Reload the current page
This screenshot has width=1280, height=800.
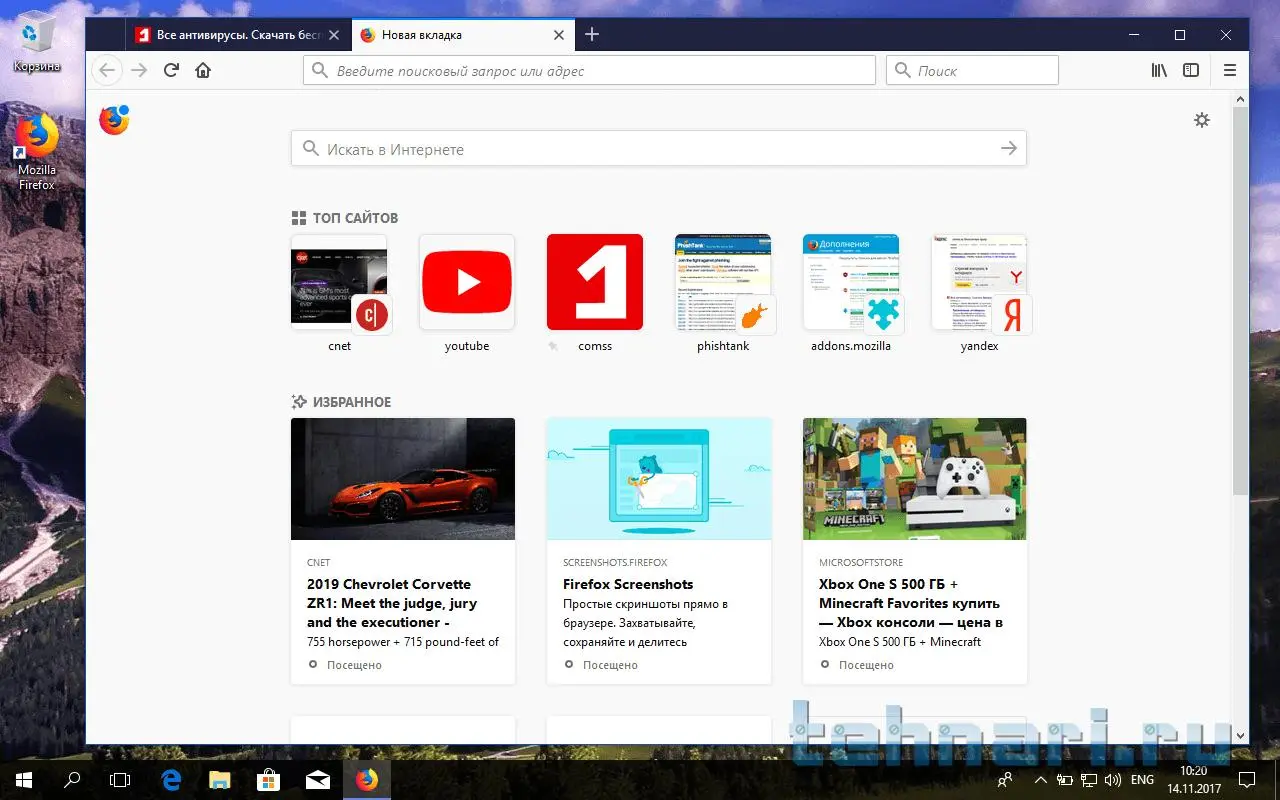pos(171,70)
